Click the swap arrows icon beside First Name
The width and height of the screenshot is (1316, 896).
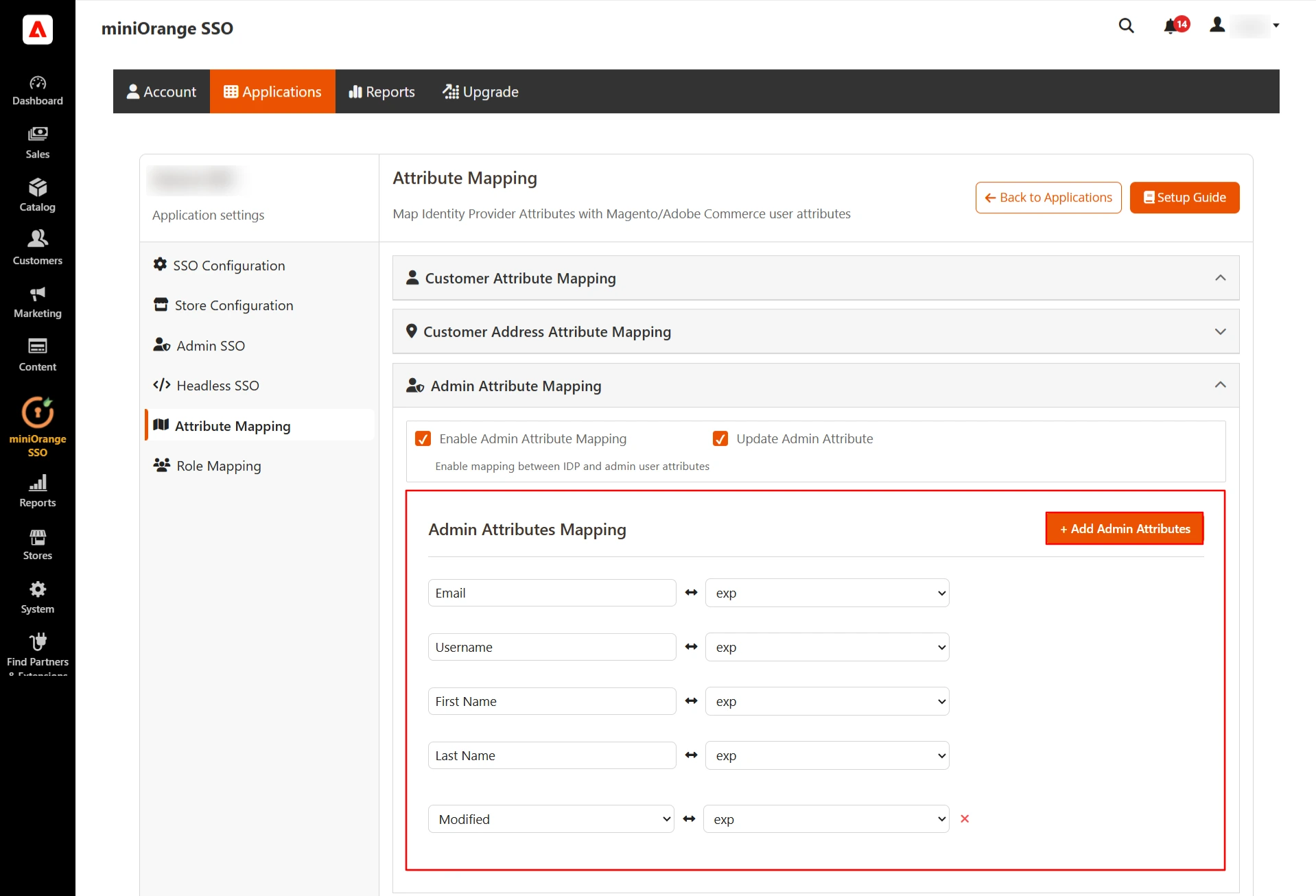tap(691, 700)
